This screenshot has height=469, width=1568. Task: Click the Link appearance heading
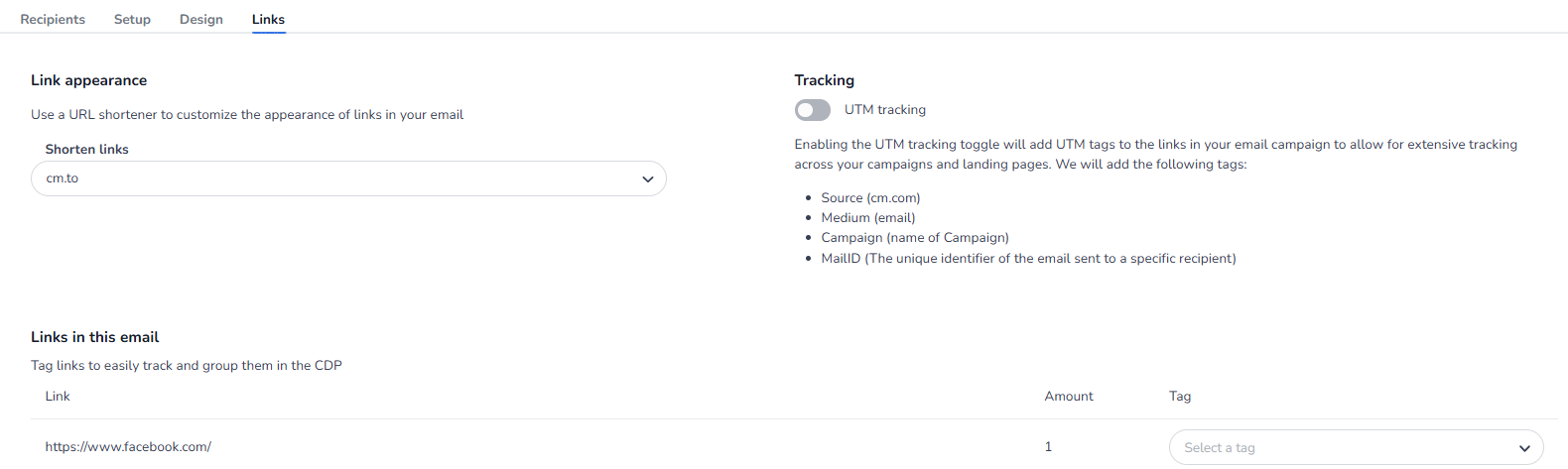[x=88, y=80]
